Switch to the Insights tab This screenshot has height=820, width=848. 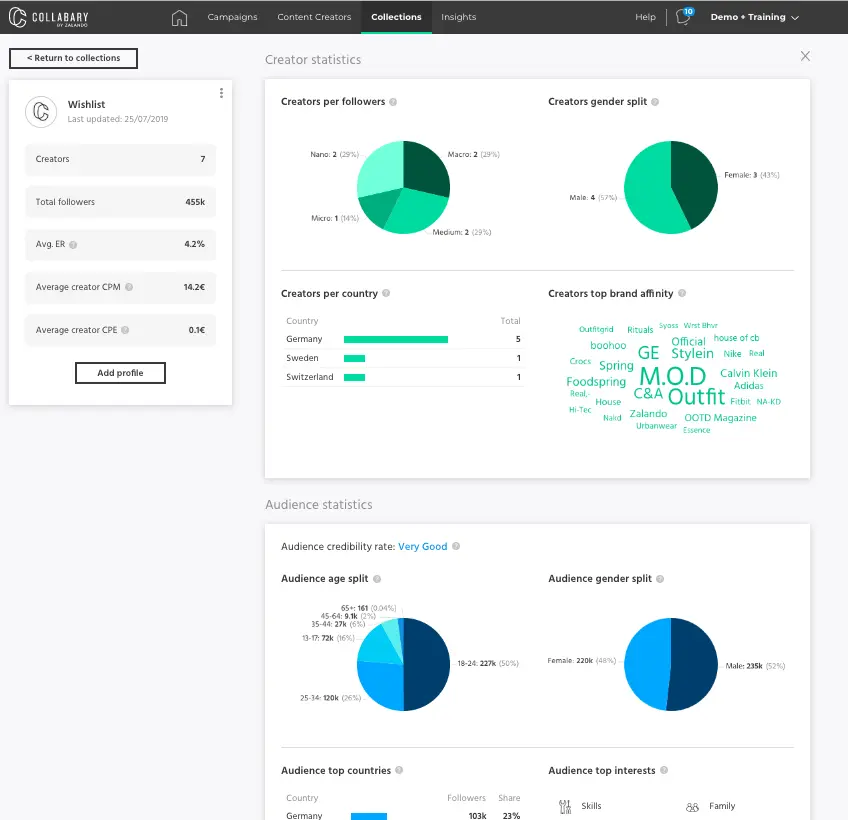pyautogui.click(x=459, y=17)
